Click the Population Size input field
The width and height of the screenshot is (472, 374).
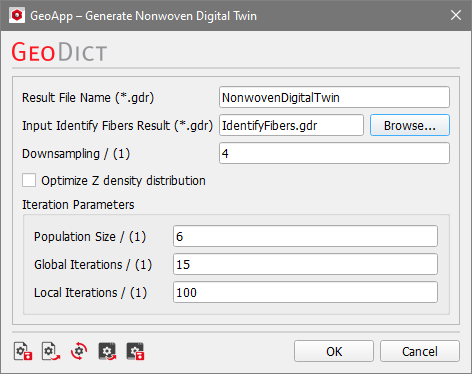click(305, 236)
